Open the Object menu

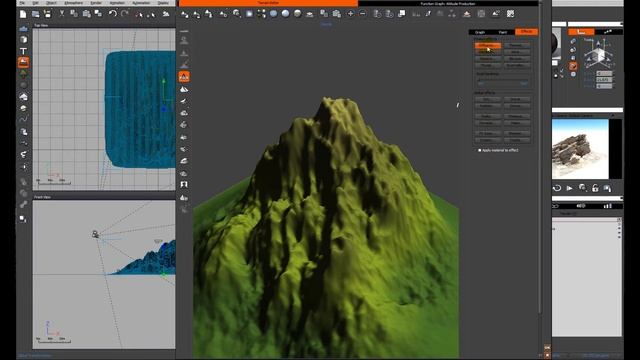[51, 3]
